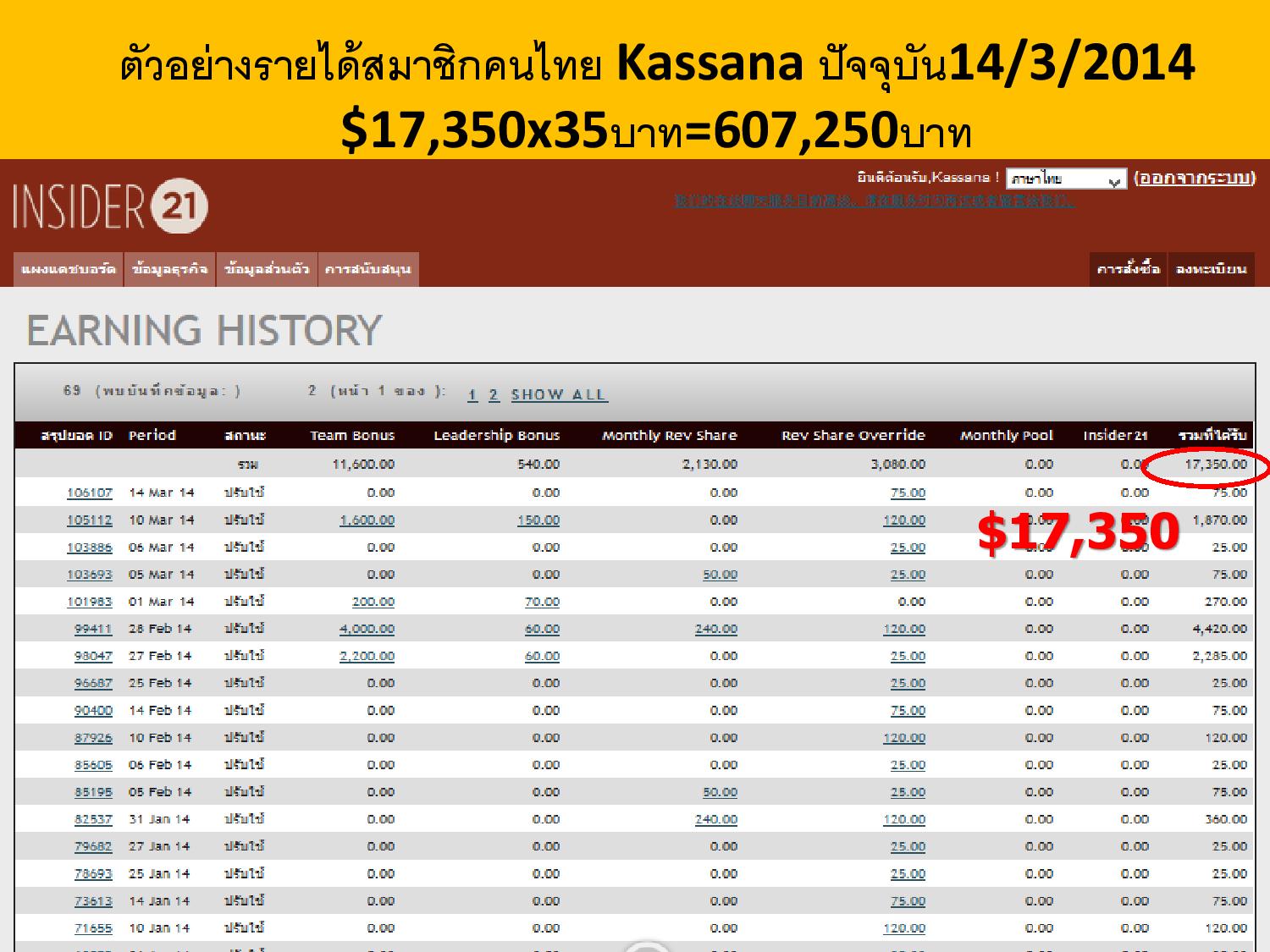
Task: Open the 50.00 Rev Share on 05 Mar 14
Action: pos(720,575)
